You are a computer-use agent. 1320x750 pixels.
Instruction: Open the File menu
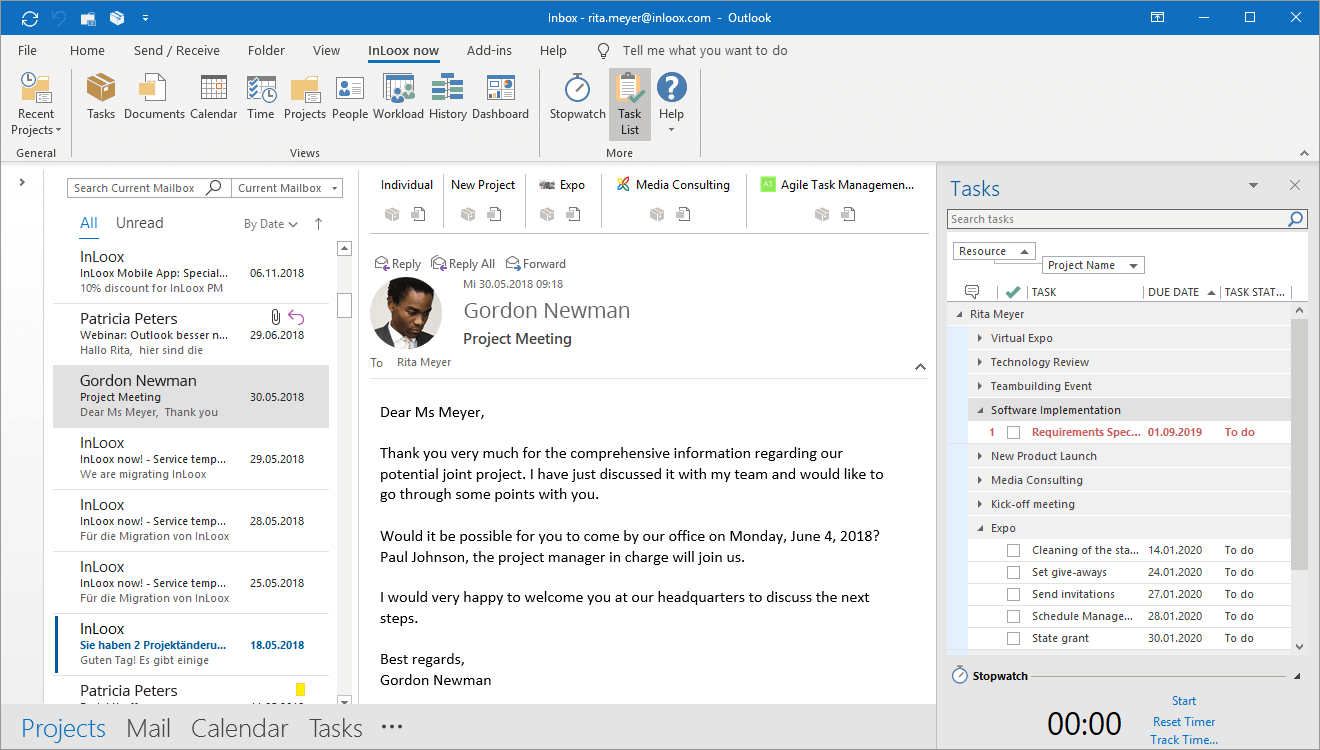[28, 50]
